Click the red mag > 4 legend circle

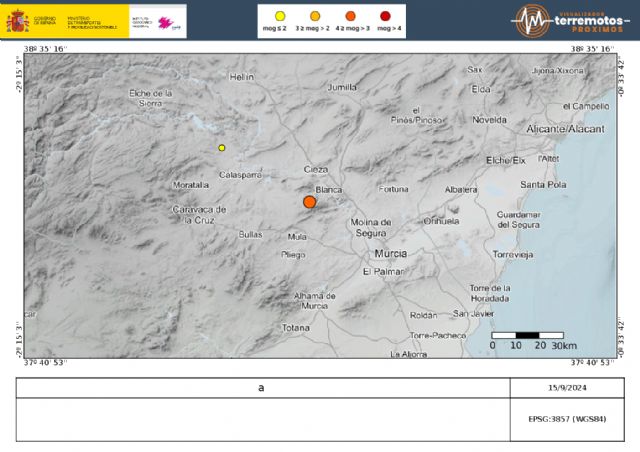[x=385, y=16]
